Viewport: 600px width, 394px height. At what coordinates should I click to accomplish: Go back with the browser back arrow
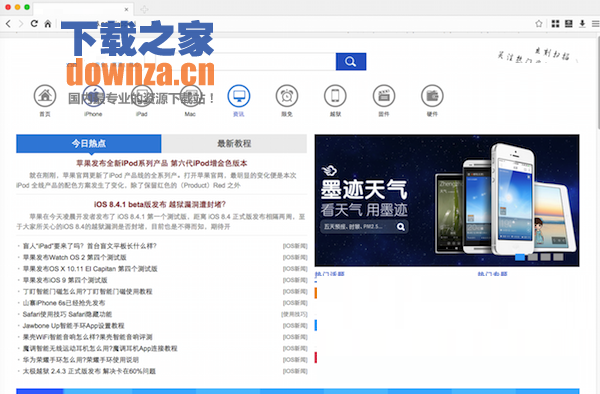click(x=8, y=24)
